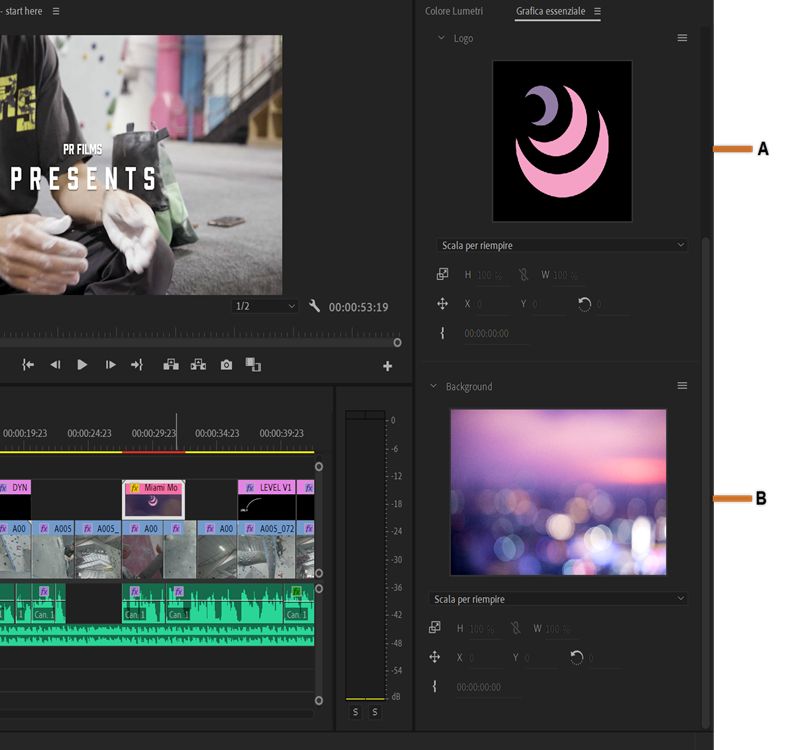Viewport: 786px width, 750px height.
Task: Click timeline ruler at 00:00:34:23
Action: coord(217,433)
